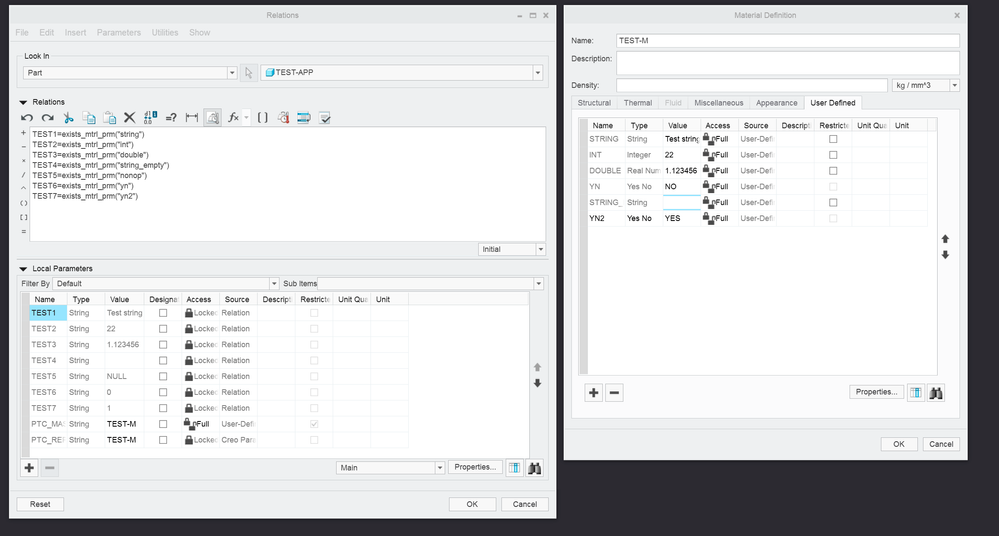The height and width of the screenshot is (536, 999).
Task: Toggle Restricted checkbox for DOUBLE material parameter
Action: (x=833, y=171)
